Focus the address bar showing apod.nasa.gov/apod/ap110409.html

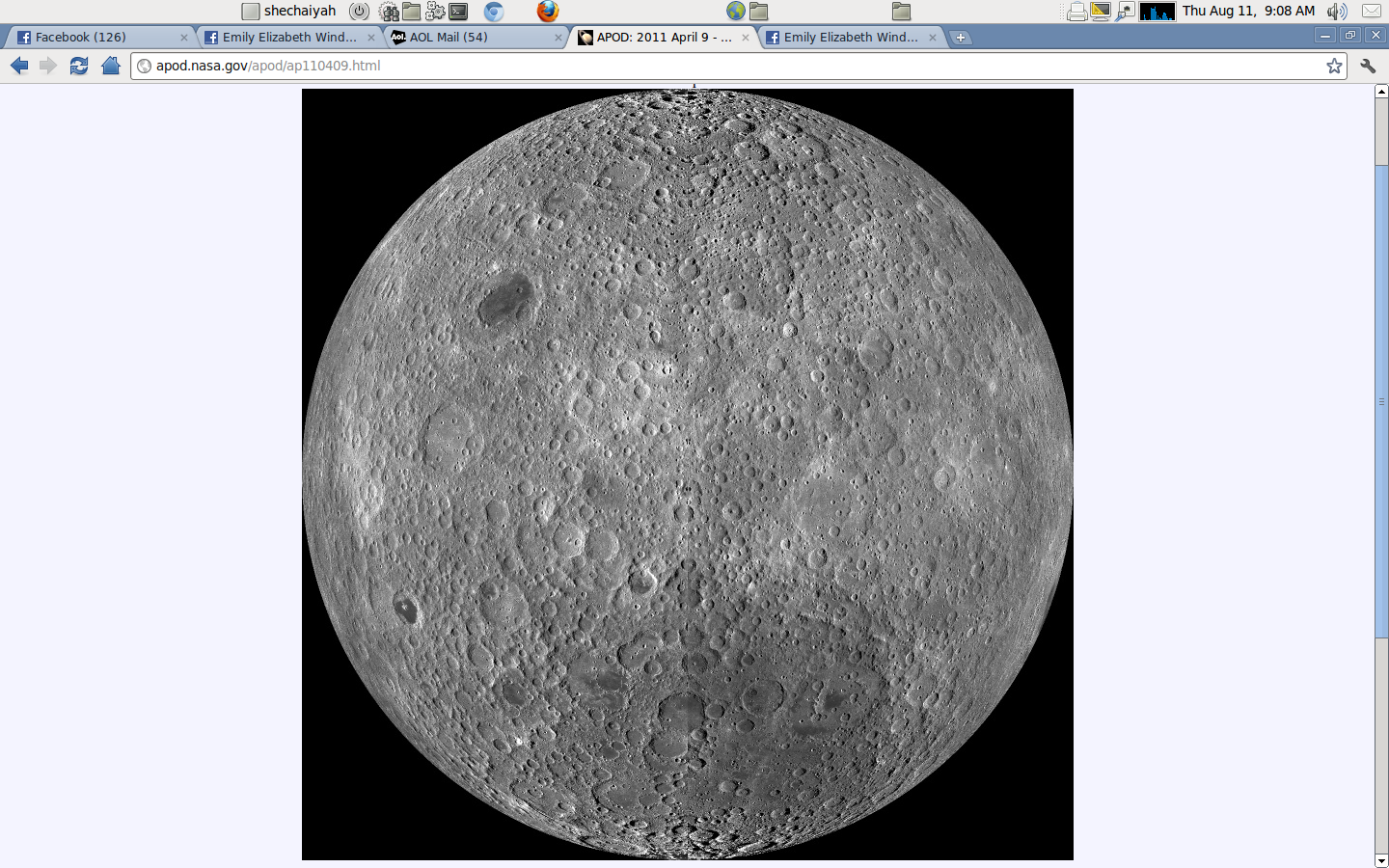tap(738, 66)
